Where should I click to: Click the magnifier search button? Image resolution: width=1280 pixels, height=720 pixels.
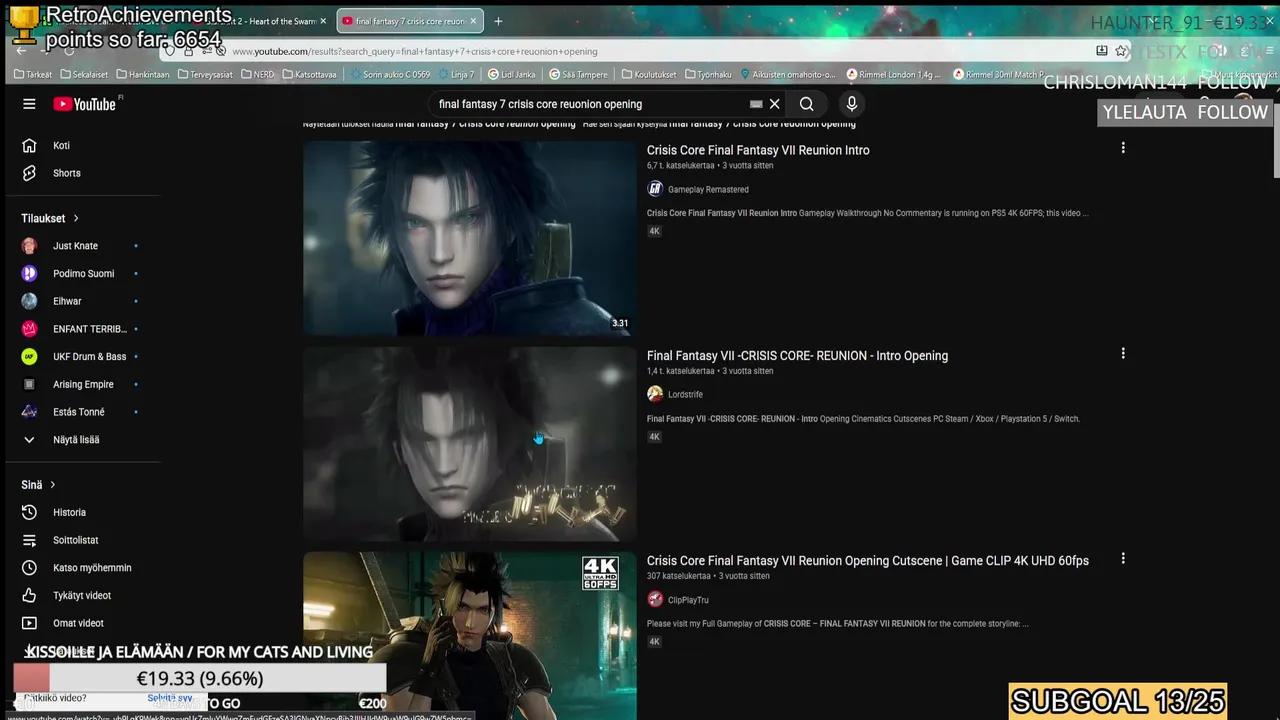point(806,104)
